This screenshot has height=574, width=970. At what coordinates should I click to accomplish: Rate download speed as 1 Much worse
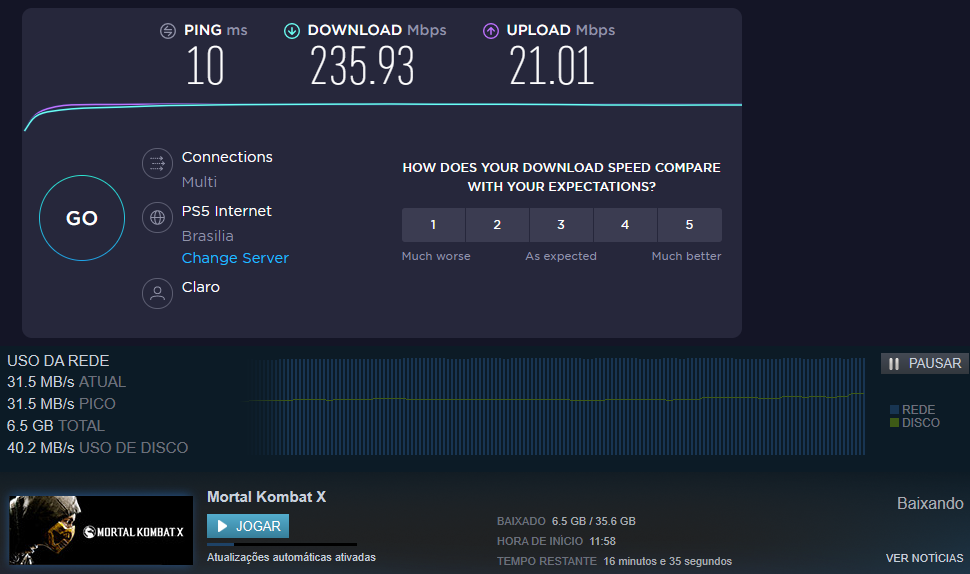pyautogui.click(x=433, y=225)
